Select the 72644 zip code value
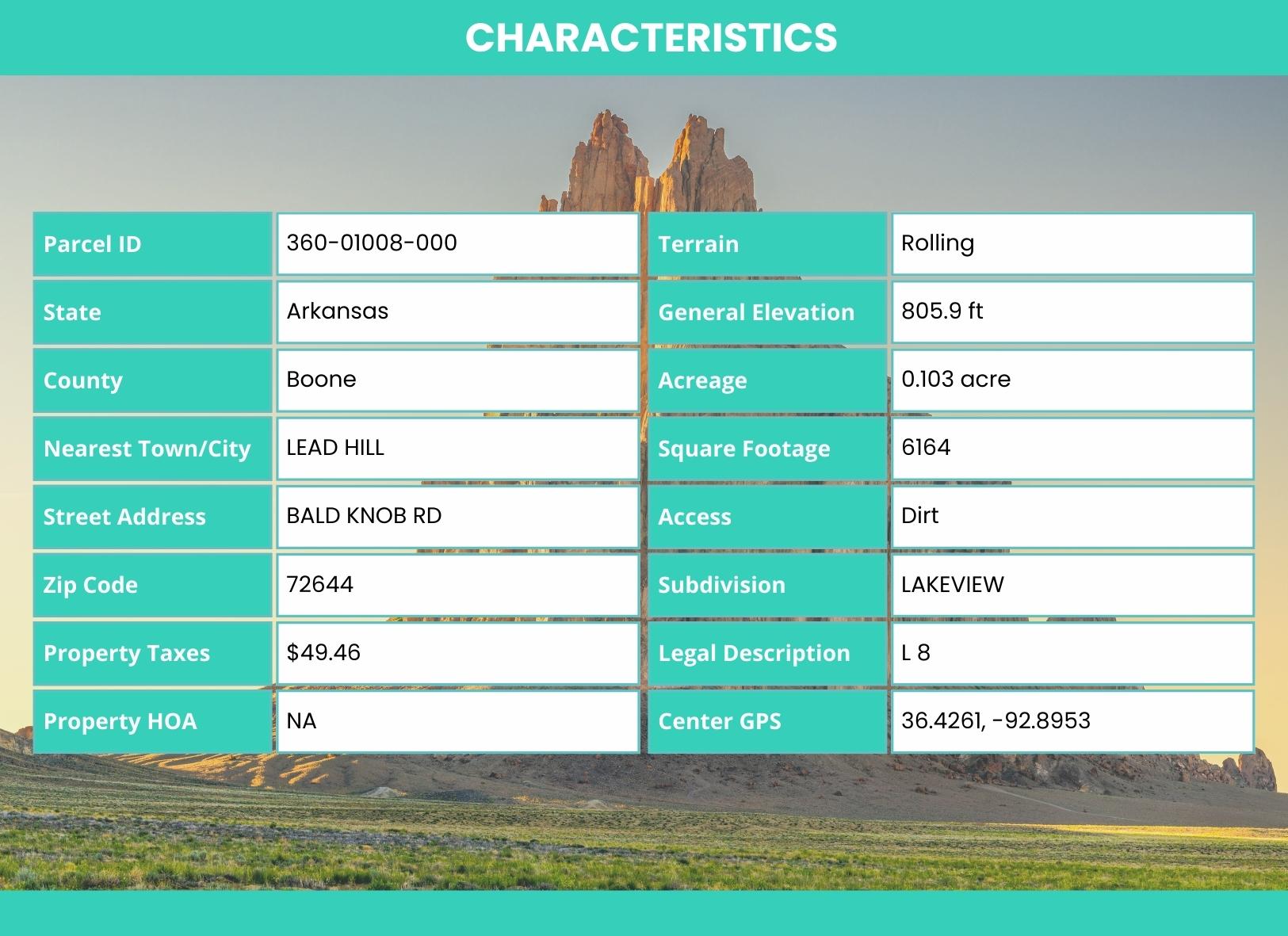The image size is (1288, 936). pos(320,584)
